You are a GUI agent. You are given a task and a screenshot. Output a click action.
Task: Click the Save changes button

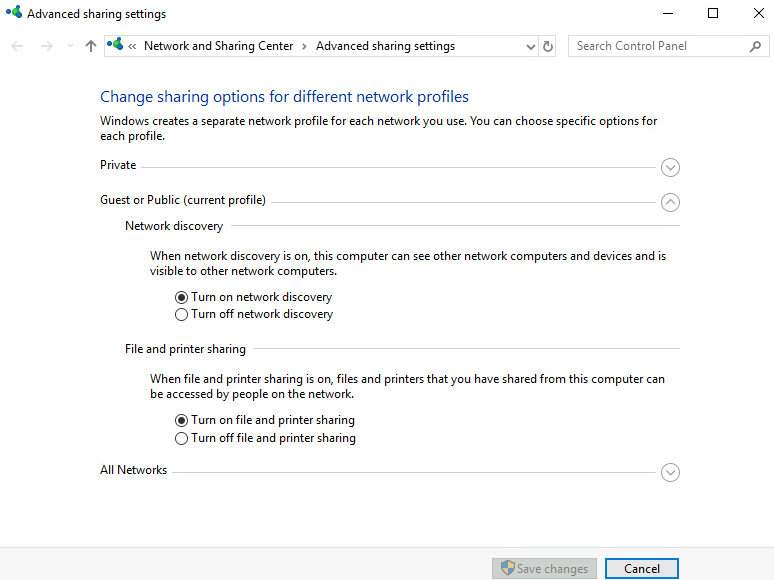point(544,569)
